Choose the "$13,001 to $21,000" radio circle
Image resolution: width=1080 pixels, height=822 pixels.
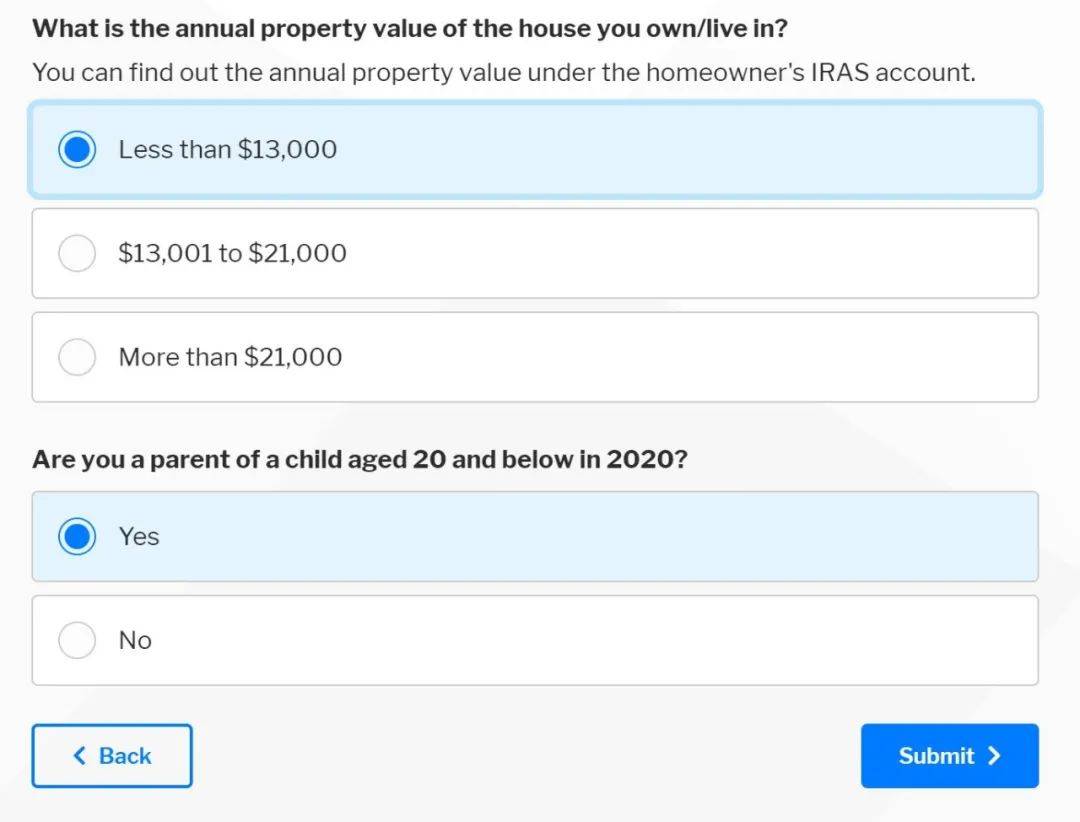pos(77,253)
